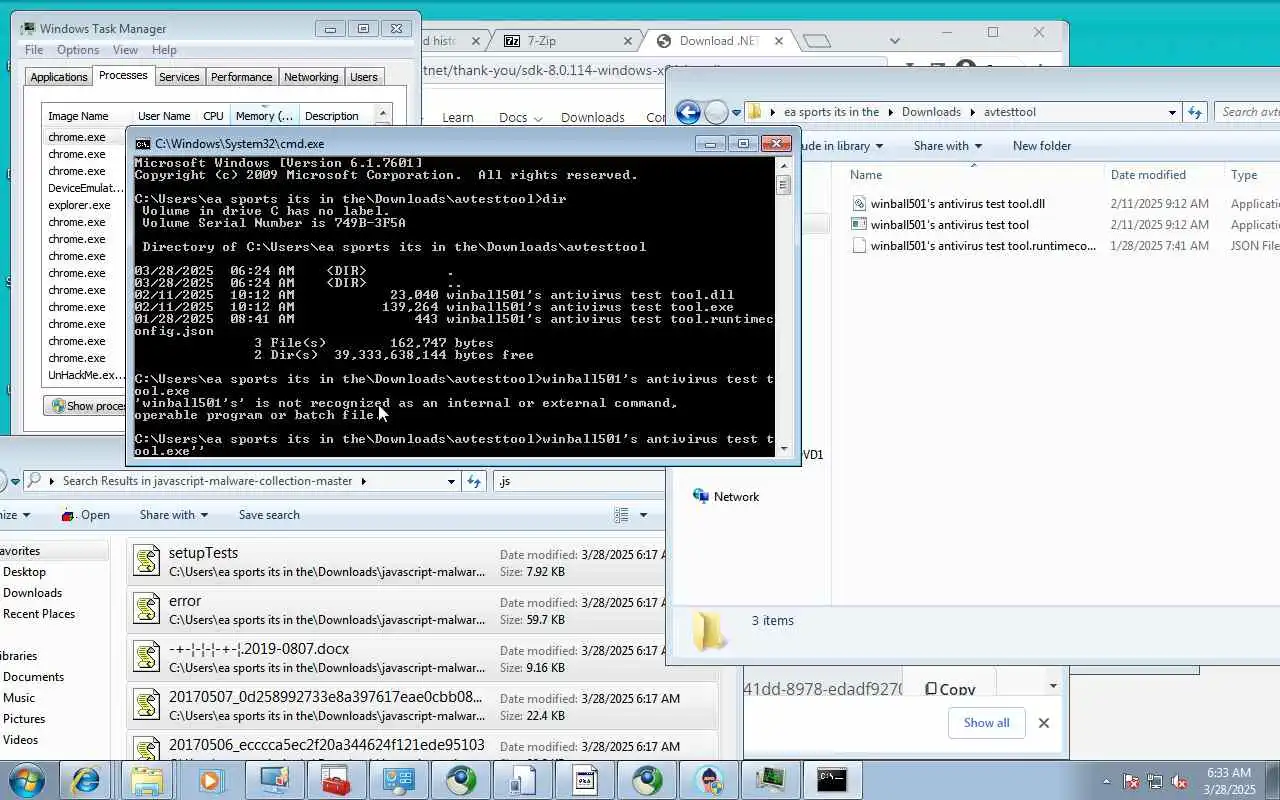1280x800 pixels.
Task: Click the volume muted tray icon
Action: [1180, 781]
